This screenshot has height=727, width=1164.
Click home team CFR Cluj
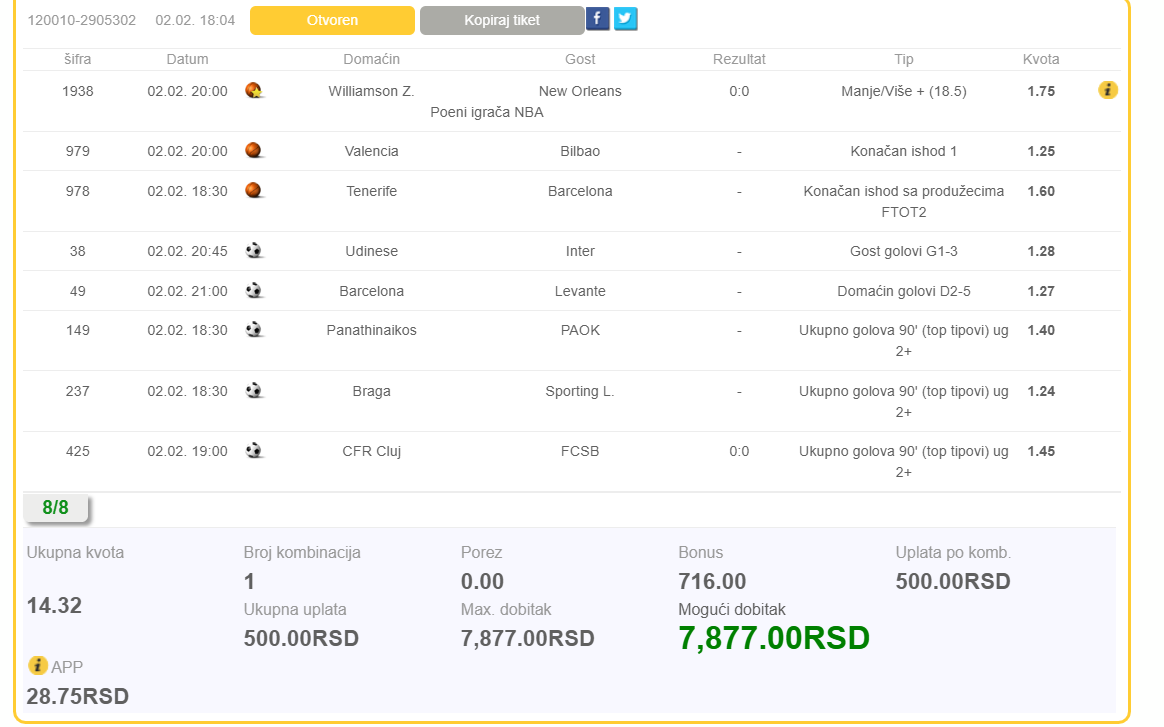pyautogui.click(x=371, y=451)
